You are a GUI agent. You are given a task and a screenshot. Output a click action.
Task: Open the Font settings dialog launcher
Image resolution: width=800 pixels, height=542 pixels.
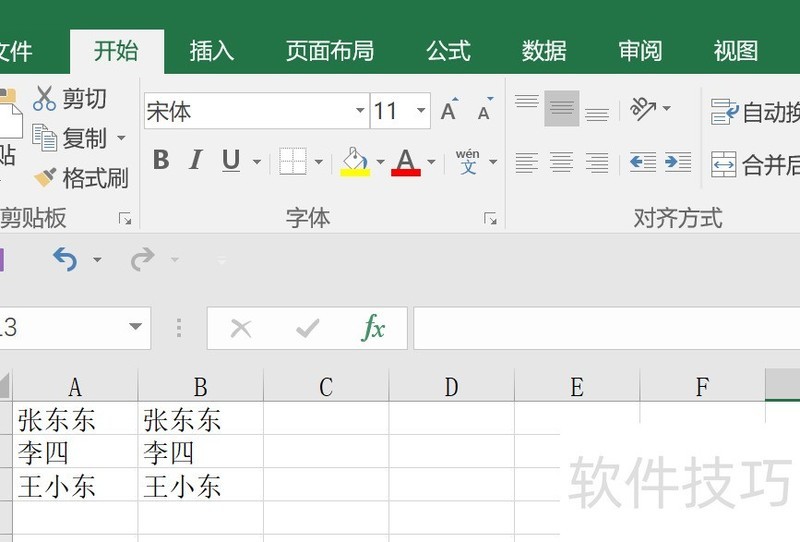click(x=490, y=219)
